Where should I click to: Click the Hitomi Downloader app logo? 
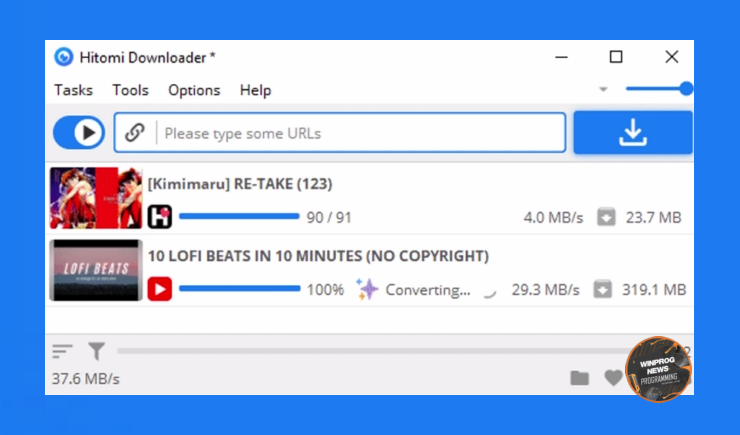pyautogui.click(x=64, y=57)
